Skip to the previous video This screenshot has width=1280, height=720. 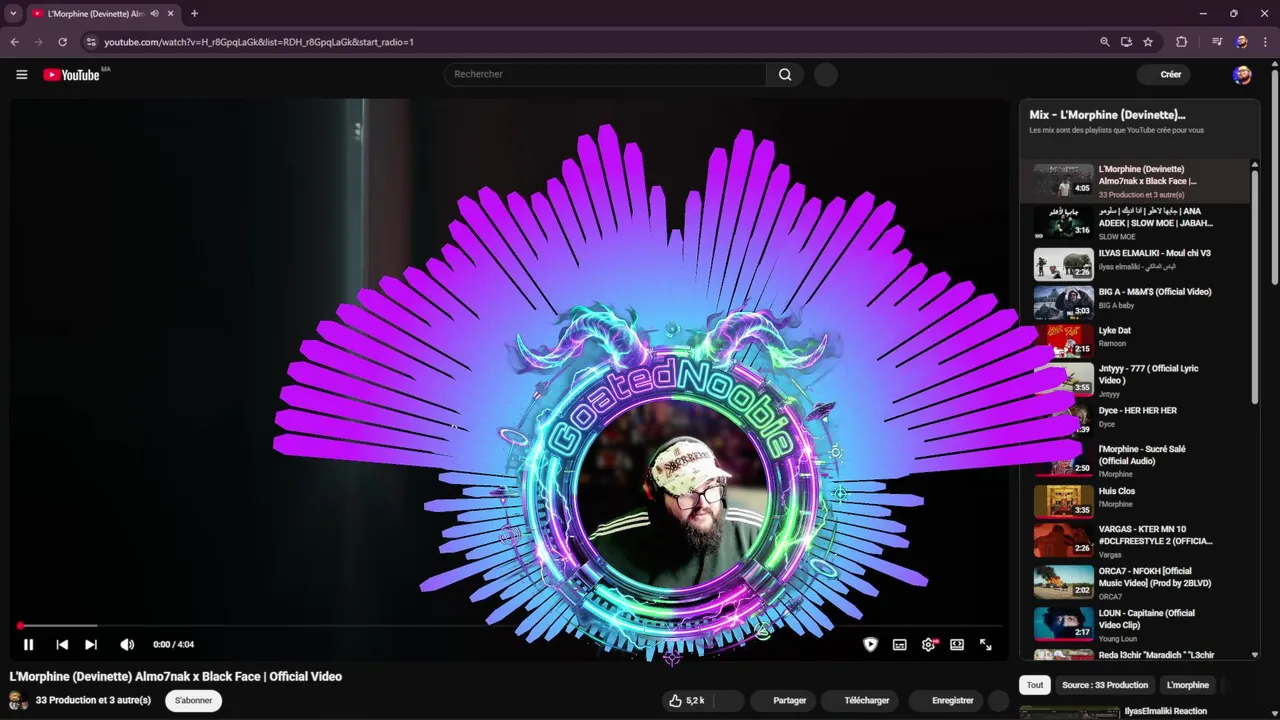[x=62, y=645]
